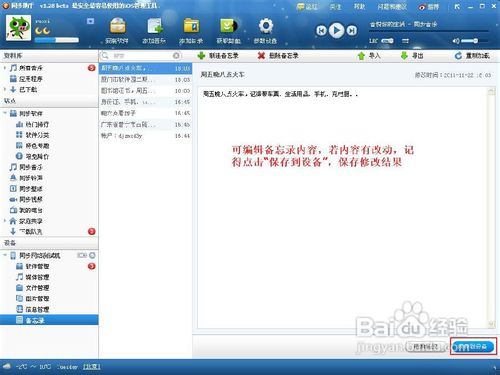Open the 特色专题 featured topics item
Image resolution: width=500 pixels, height=375 pixels.
[x=32, y=146]
